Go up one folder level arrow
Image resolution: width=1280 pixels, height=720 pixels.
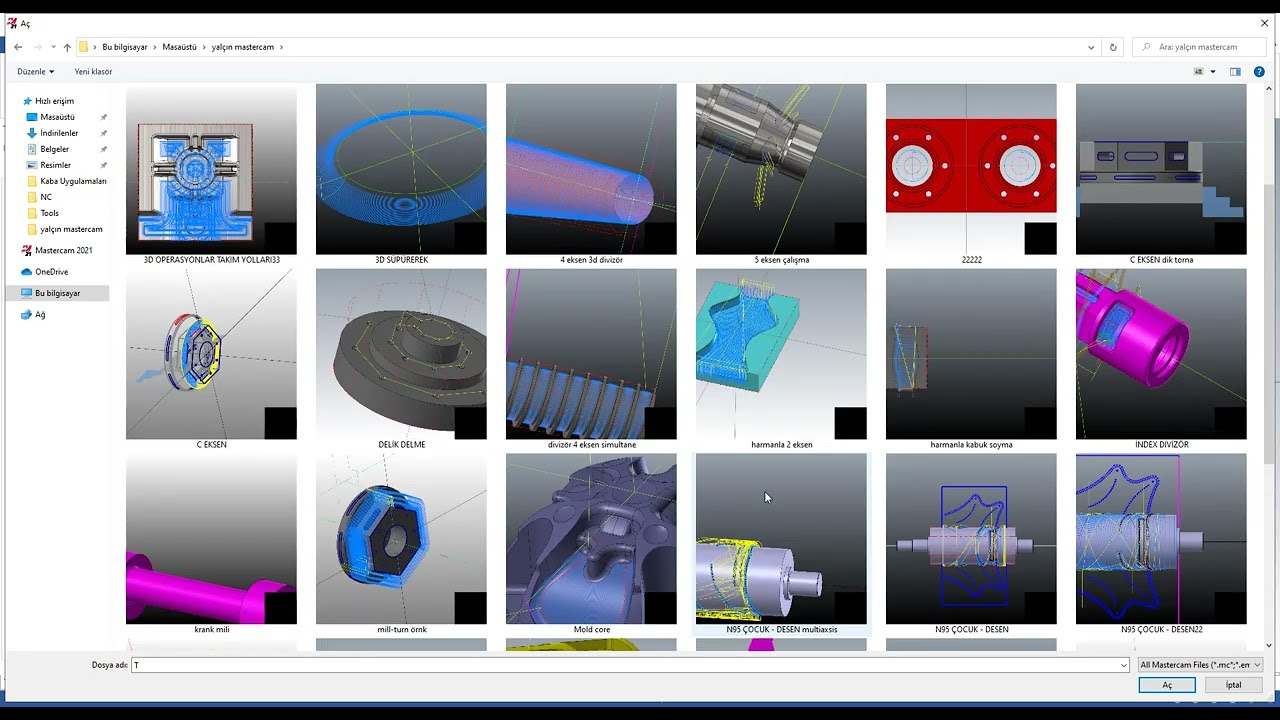click(x=67, y=47)
